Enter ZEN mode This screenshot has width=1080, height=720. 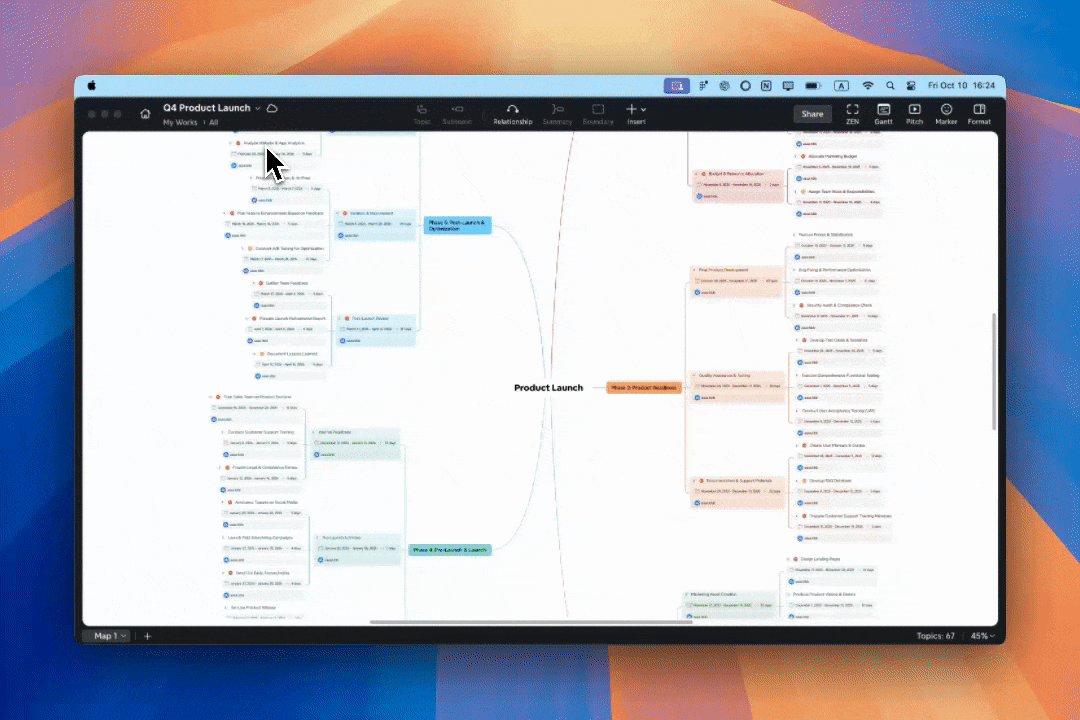pos(852,114)
